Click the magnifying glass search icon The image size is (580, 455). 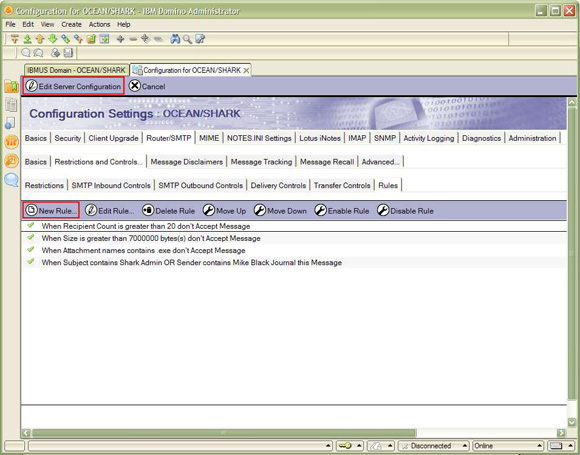[188, 39]
